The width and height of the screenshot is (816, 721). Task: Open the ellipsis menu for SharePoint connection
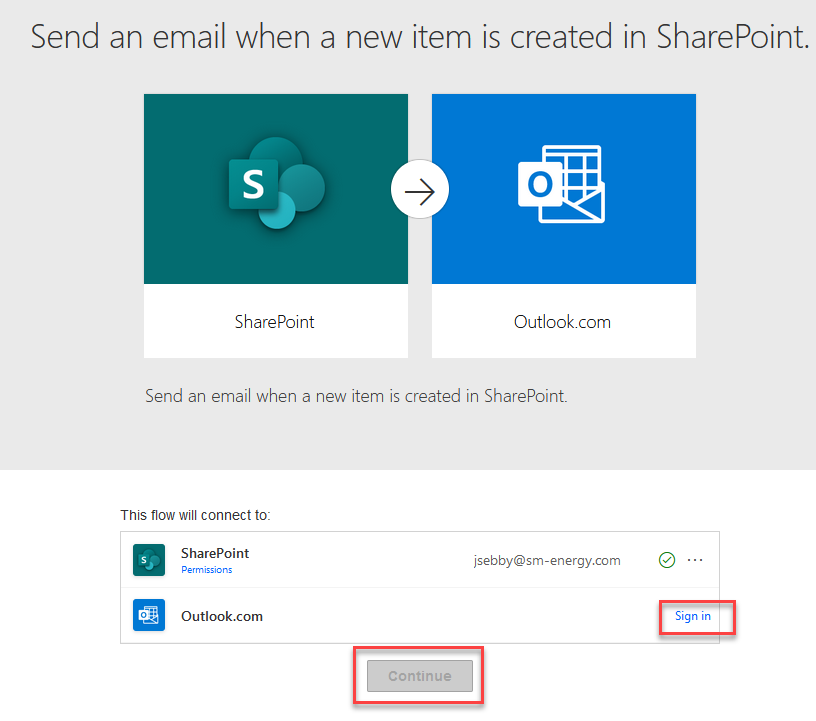pyautogui.click(x=695, y=560)
